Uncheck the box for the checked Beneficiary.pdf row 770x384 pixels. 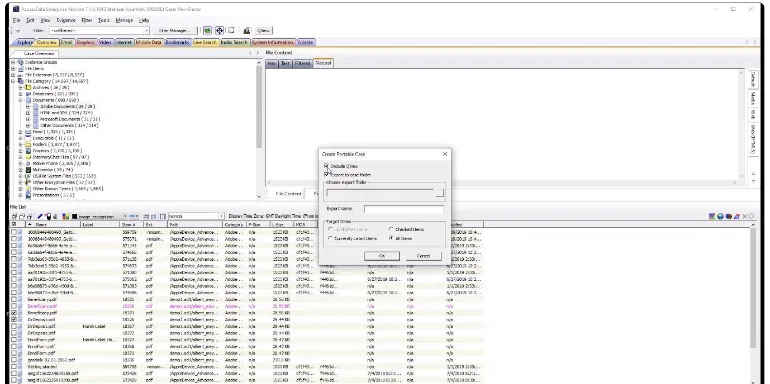[x=14, y=312]
